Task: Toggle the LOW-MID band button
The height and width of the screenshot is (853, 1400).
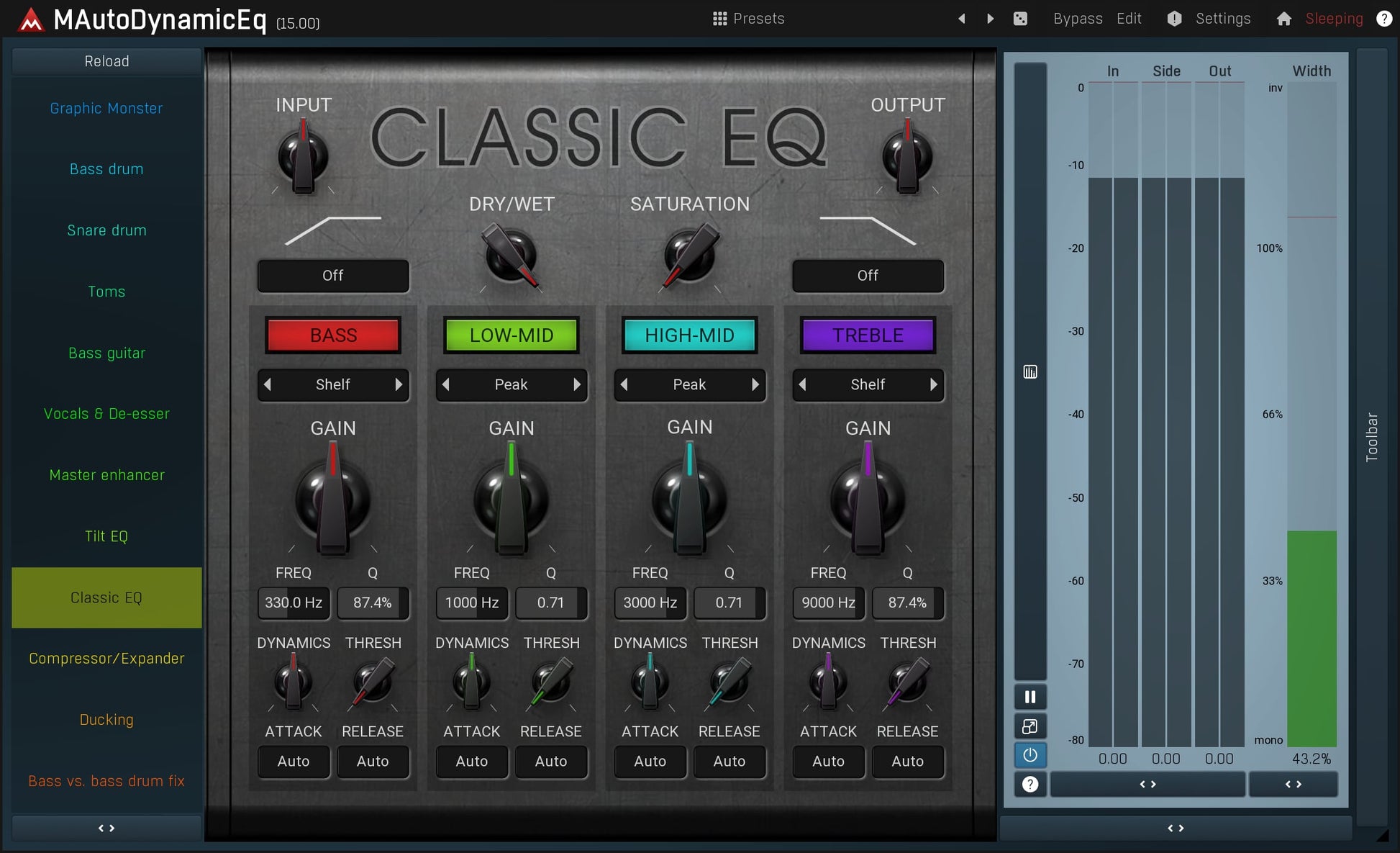Action: [x=512, y=335]
